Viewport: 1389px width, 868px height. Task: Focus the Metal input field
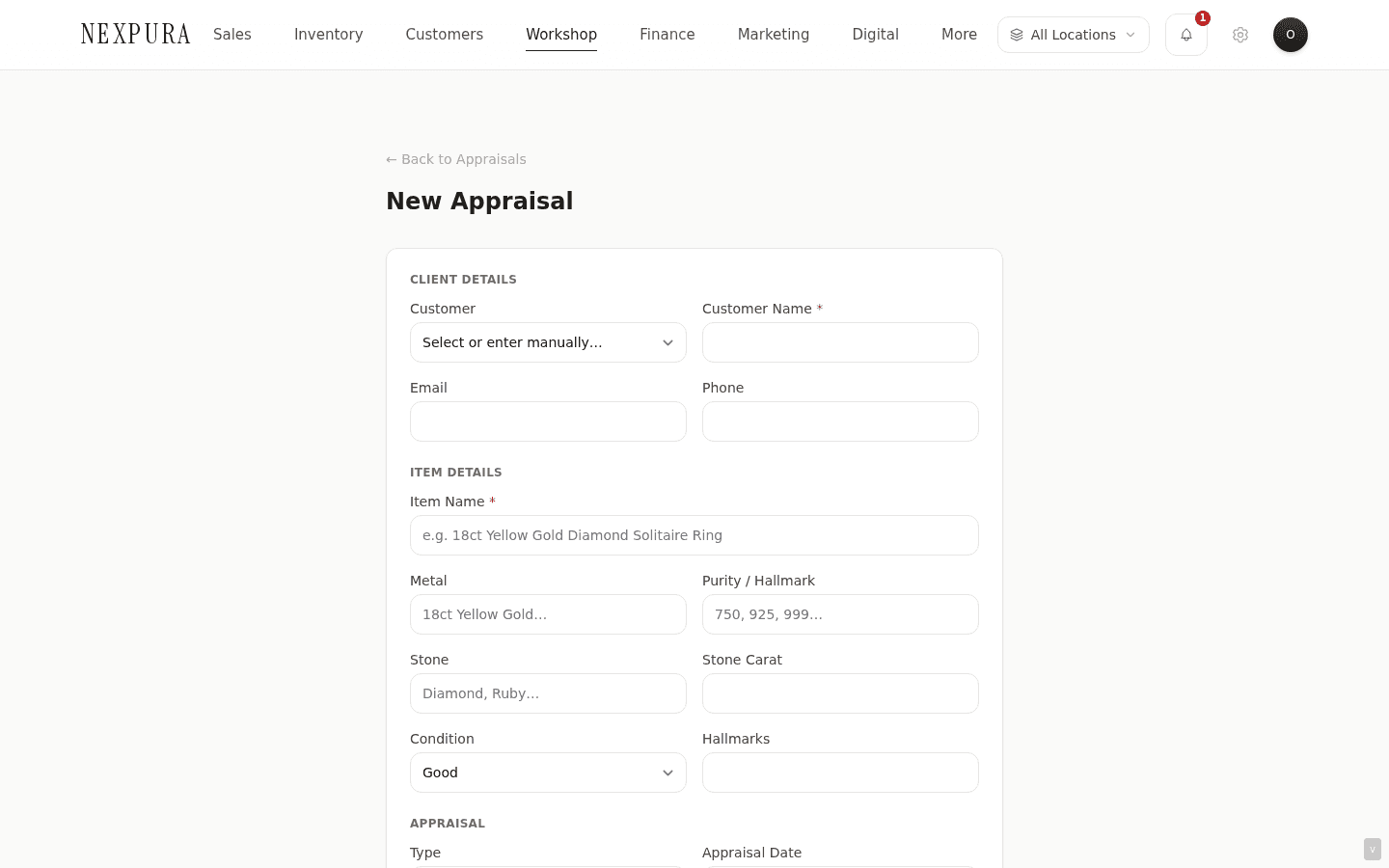click(x=548, y=614)
